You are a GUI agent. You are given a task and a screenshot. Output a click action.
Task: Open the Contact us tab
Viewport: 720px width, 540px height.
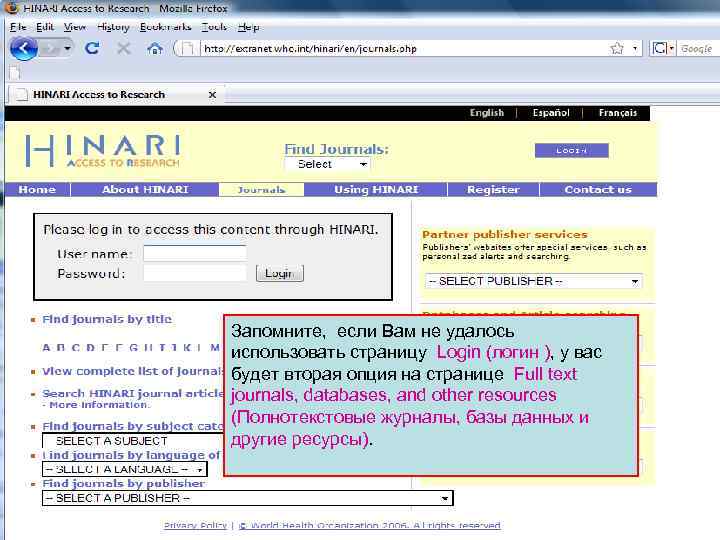click(x=598, y=190)
